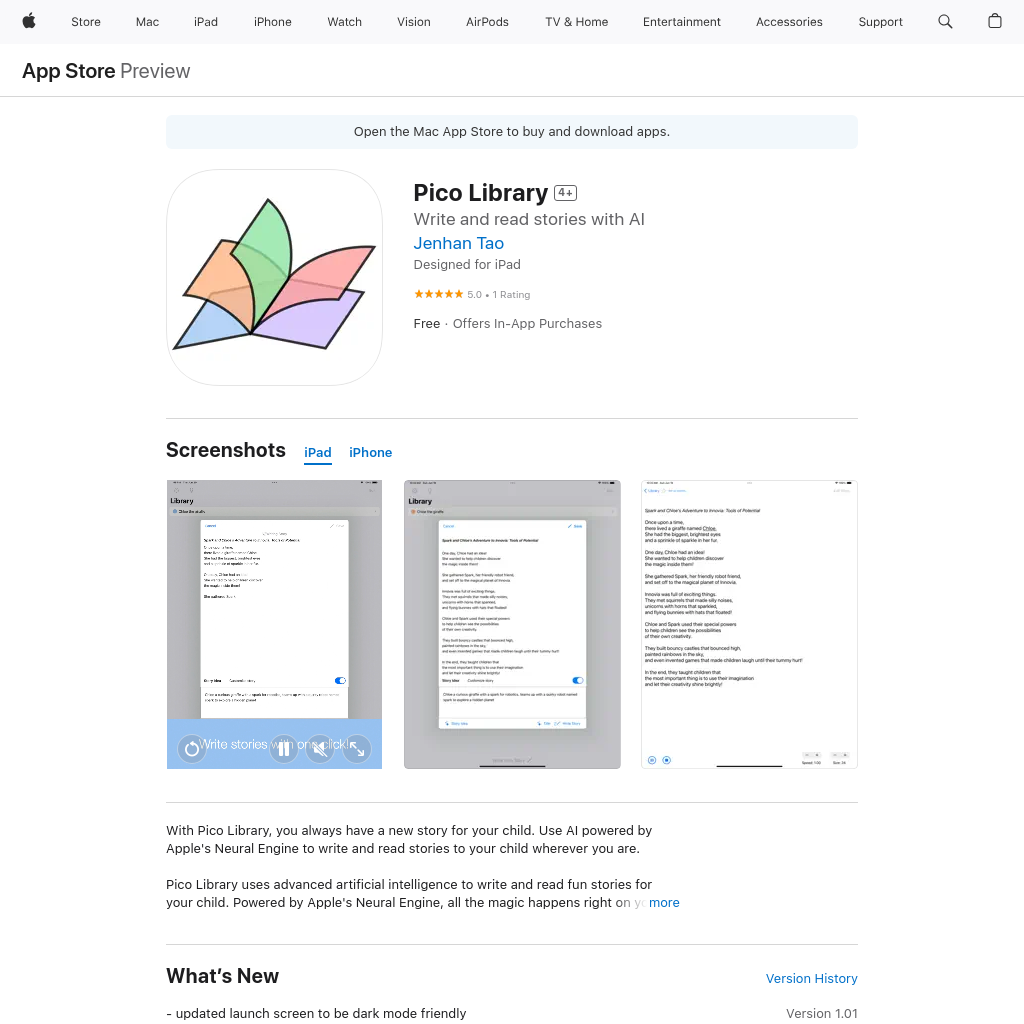Increase the reading Speed stepper

click(816, 755)
